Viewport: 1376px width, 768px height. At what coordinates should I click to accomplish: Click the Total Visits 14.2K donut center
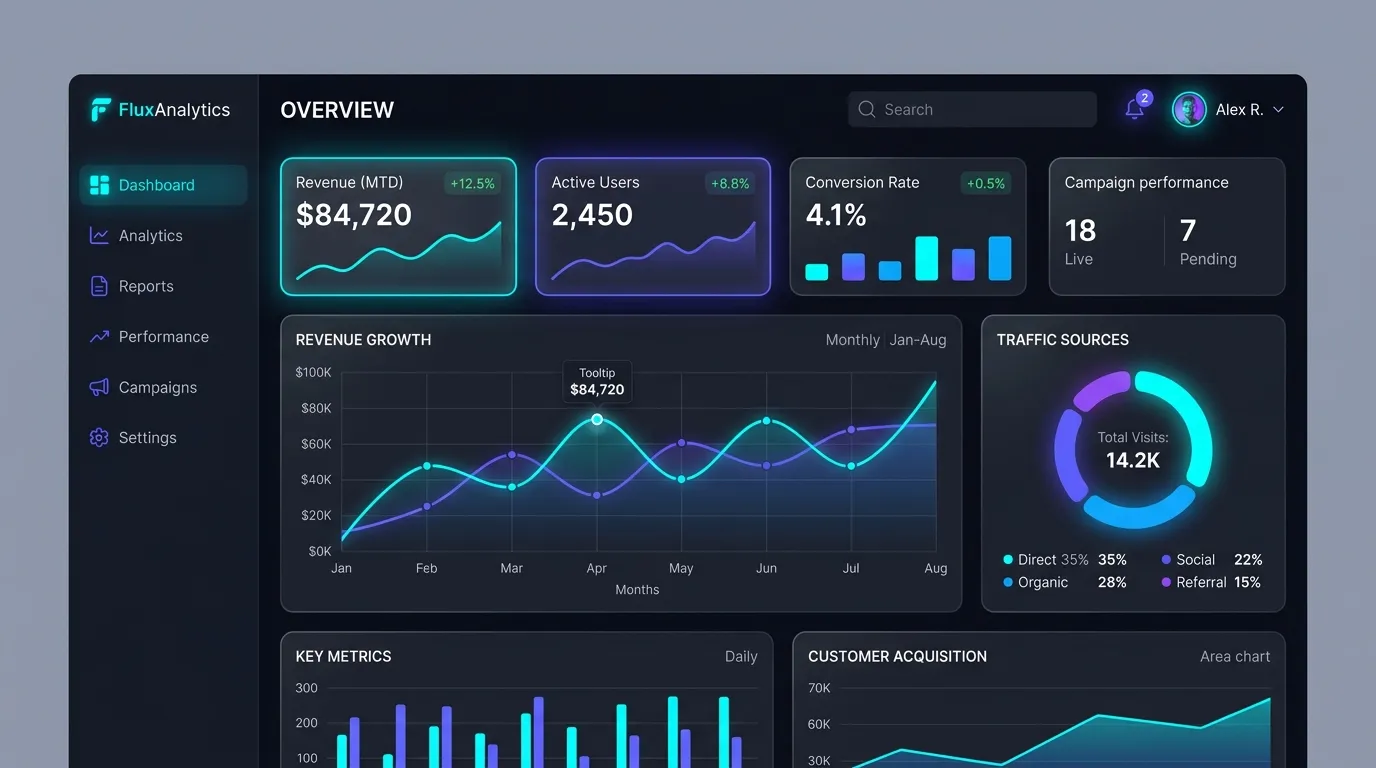1133,450
